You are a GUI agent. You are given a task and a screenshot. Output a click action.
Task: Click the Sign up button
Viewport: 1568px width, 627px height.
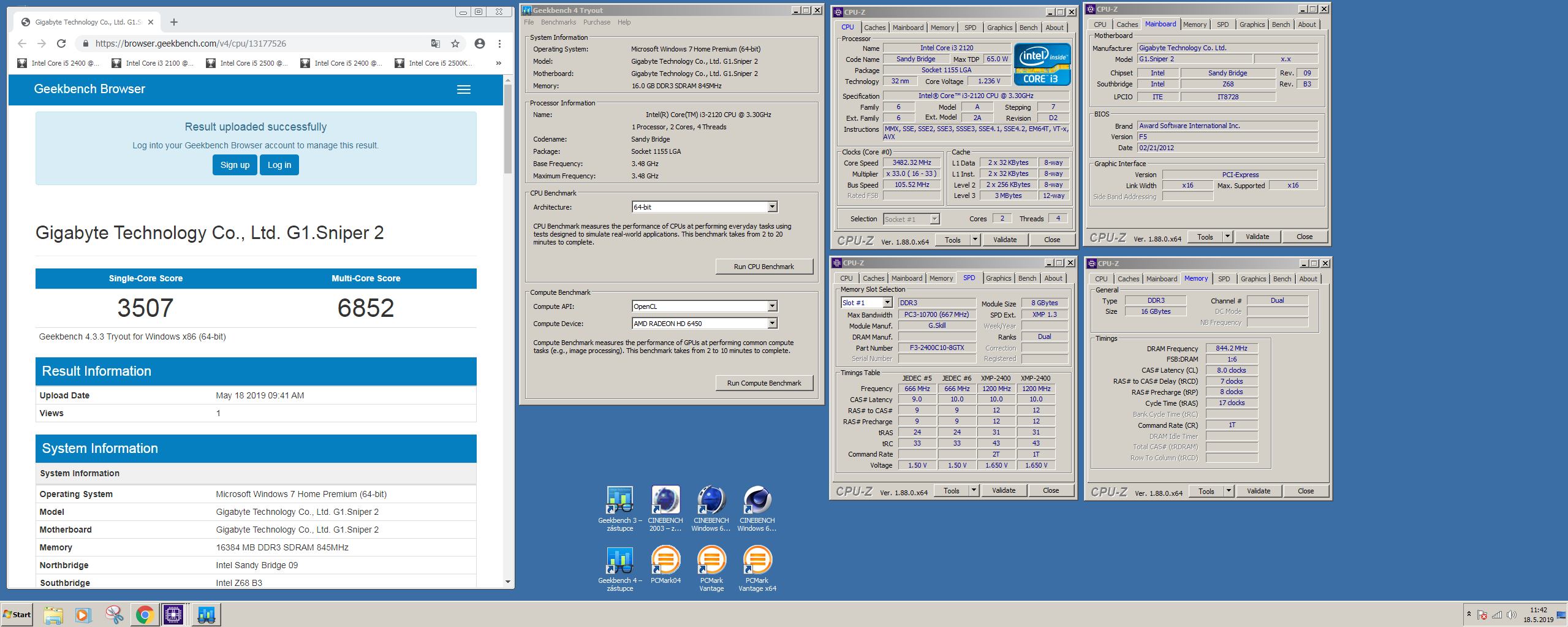click(235, 165)
